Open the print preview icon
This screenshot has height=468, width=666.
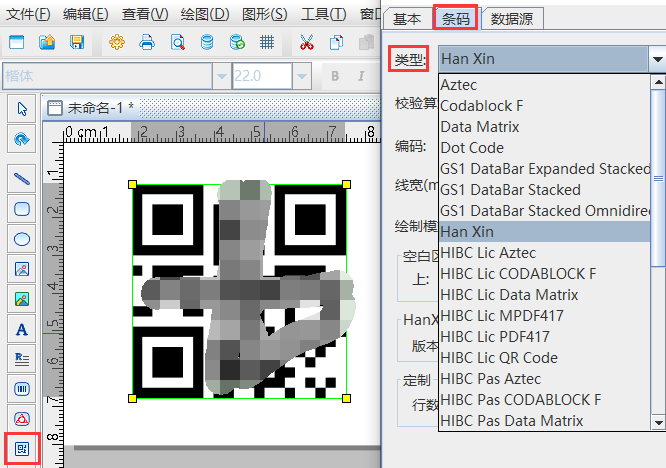(178, 42)
